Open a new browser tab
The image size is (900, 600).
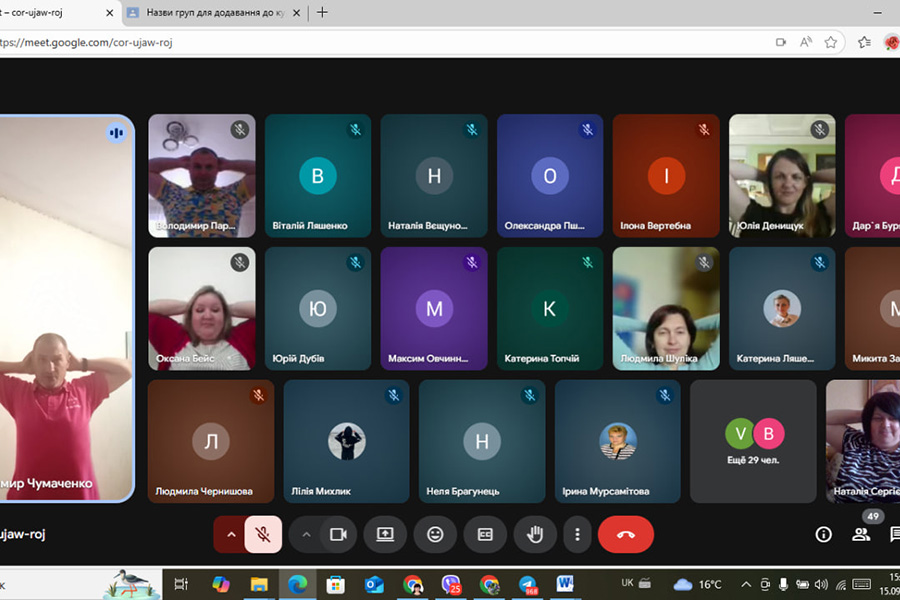[322, 13]
